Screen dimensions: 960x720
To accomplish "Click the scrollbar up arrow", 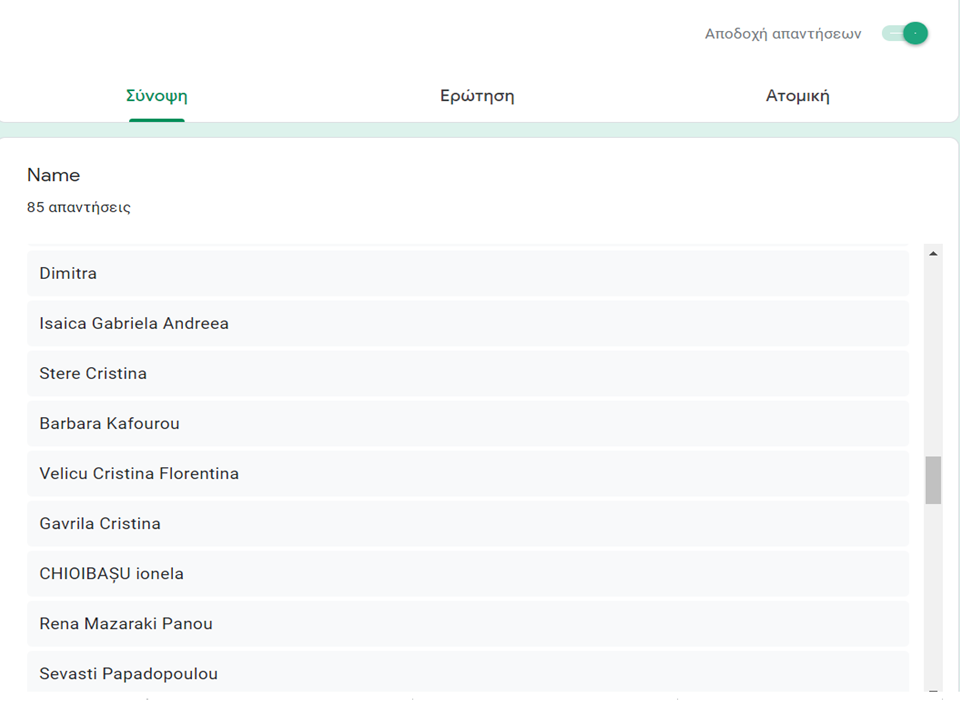I will (x=933, y=254).
